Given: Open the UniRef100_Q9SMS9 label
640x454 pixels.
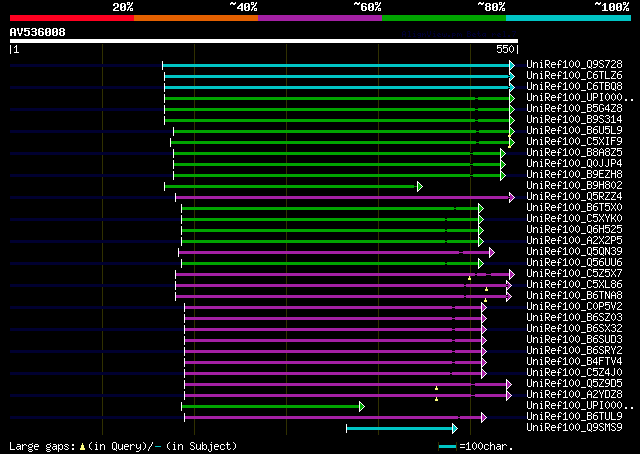Looking at the screenshot, I should 574,428.
